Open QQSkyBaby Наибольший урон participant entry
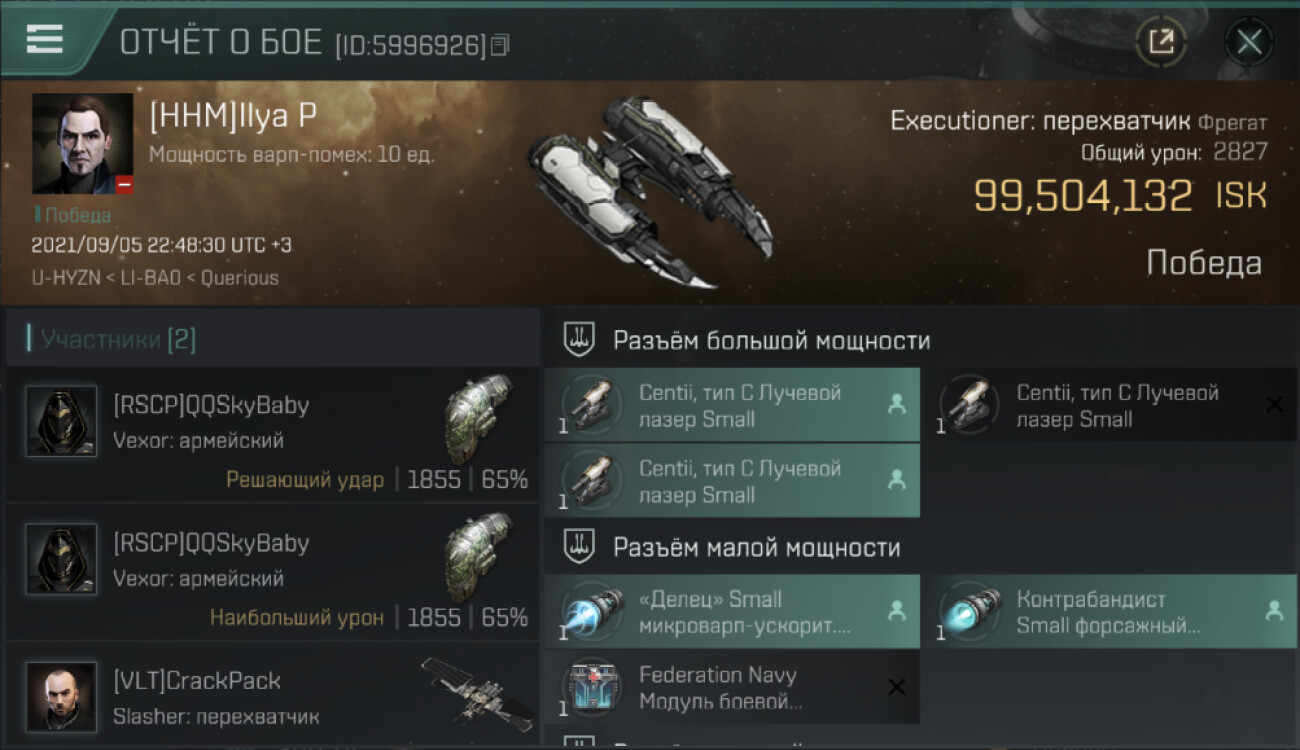 pos(272,571)
